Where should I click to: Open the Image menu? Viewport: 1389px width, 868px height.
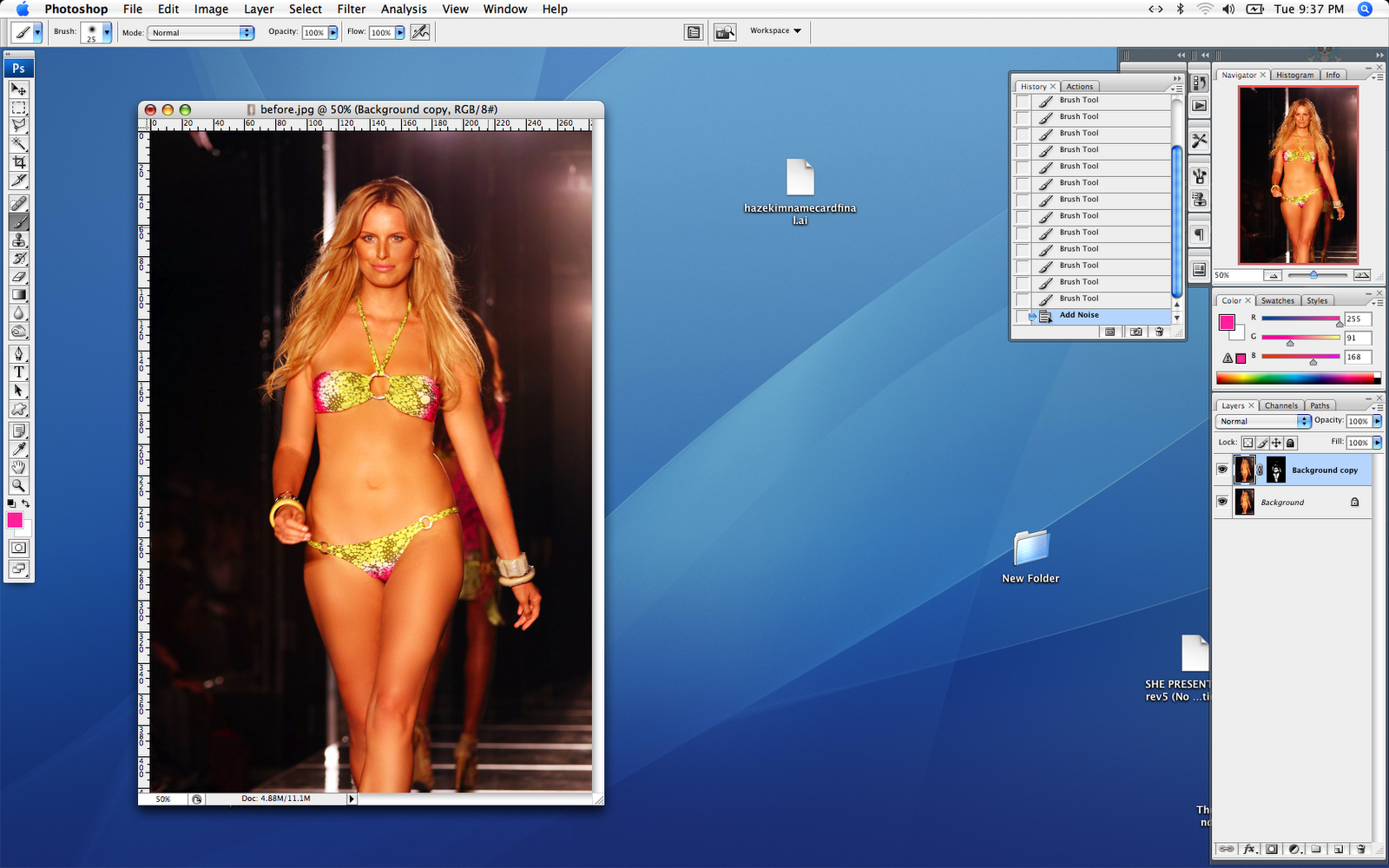[x=211, y=9]
